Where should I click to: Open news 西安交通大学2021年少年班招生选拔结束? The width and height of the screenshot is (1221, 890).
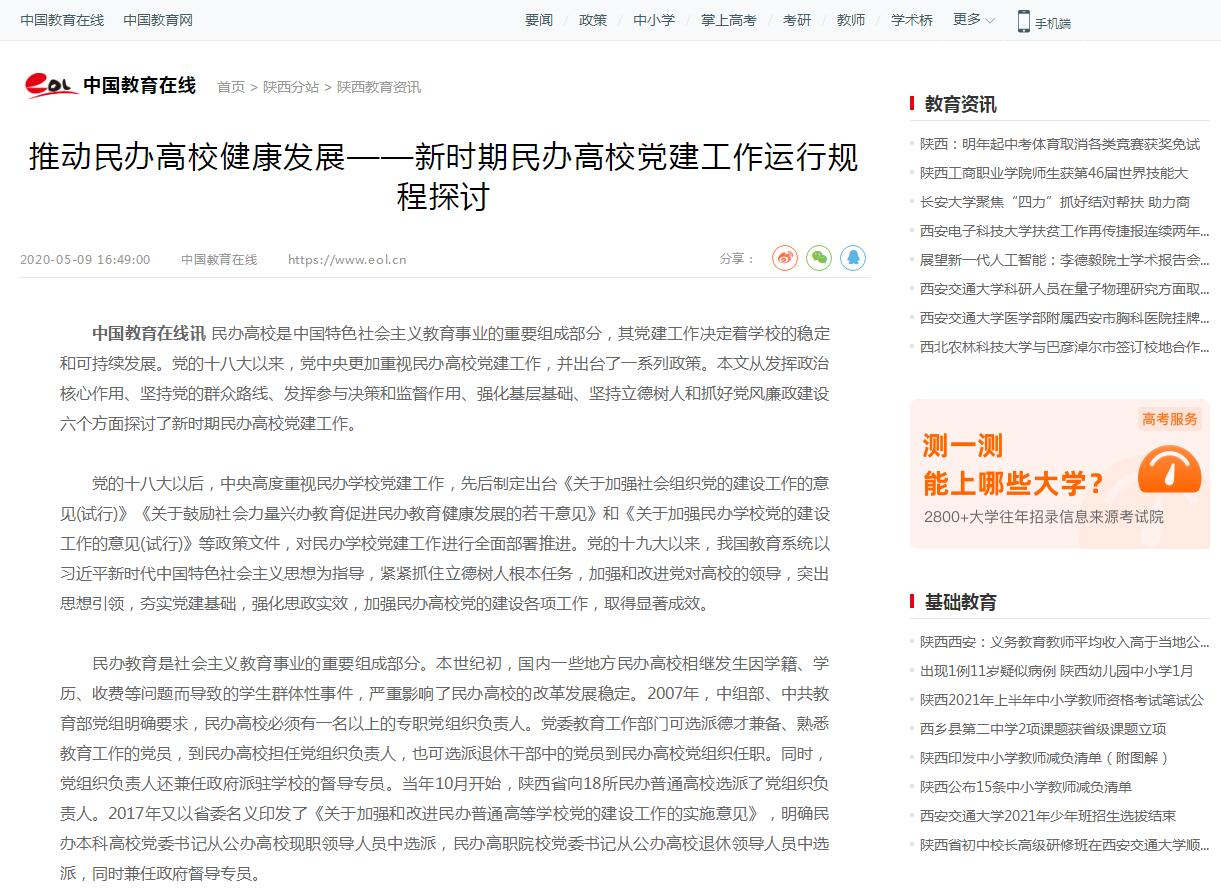pos(1048,816)
